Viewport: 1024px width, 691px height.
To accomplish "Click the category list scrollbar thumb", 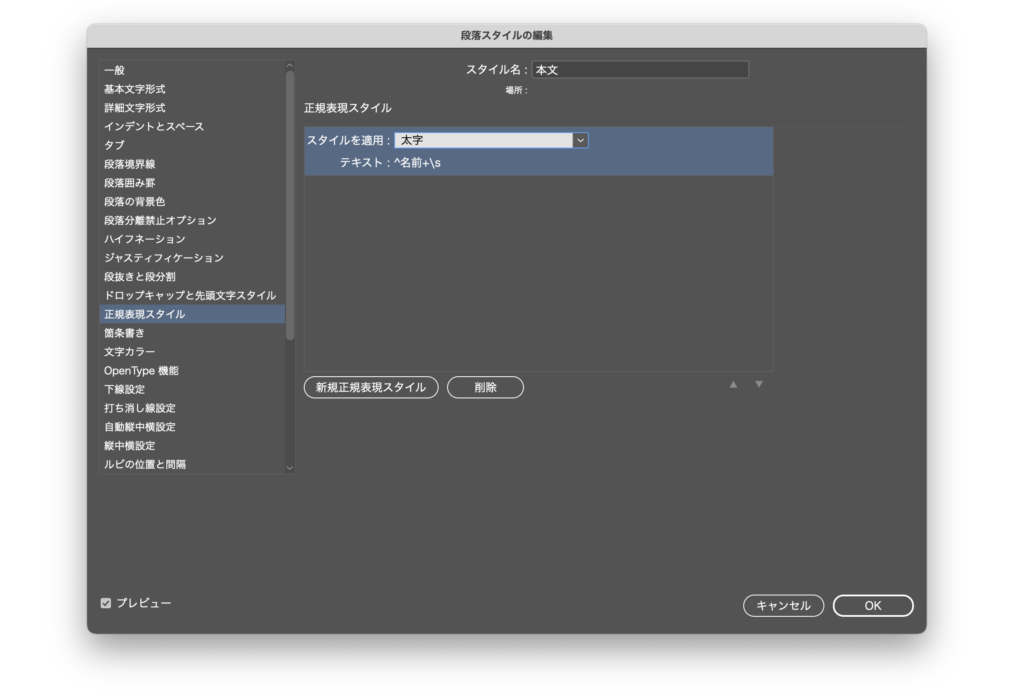I will coord(290,200).
